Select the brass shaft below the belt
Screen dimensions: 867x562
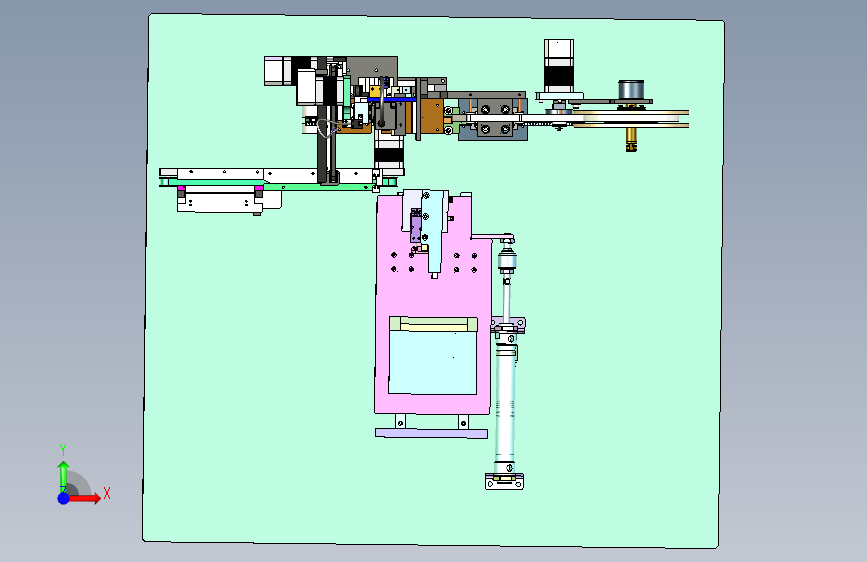pos(631,139)
